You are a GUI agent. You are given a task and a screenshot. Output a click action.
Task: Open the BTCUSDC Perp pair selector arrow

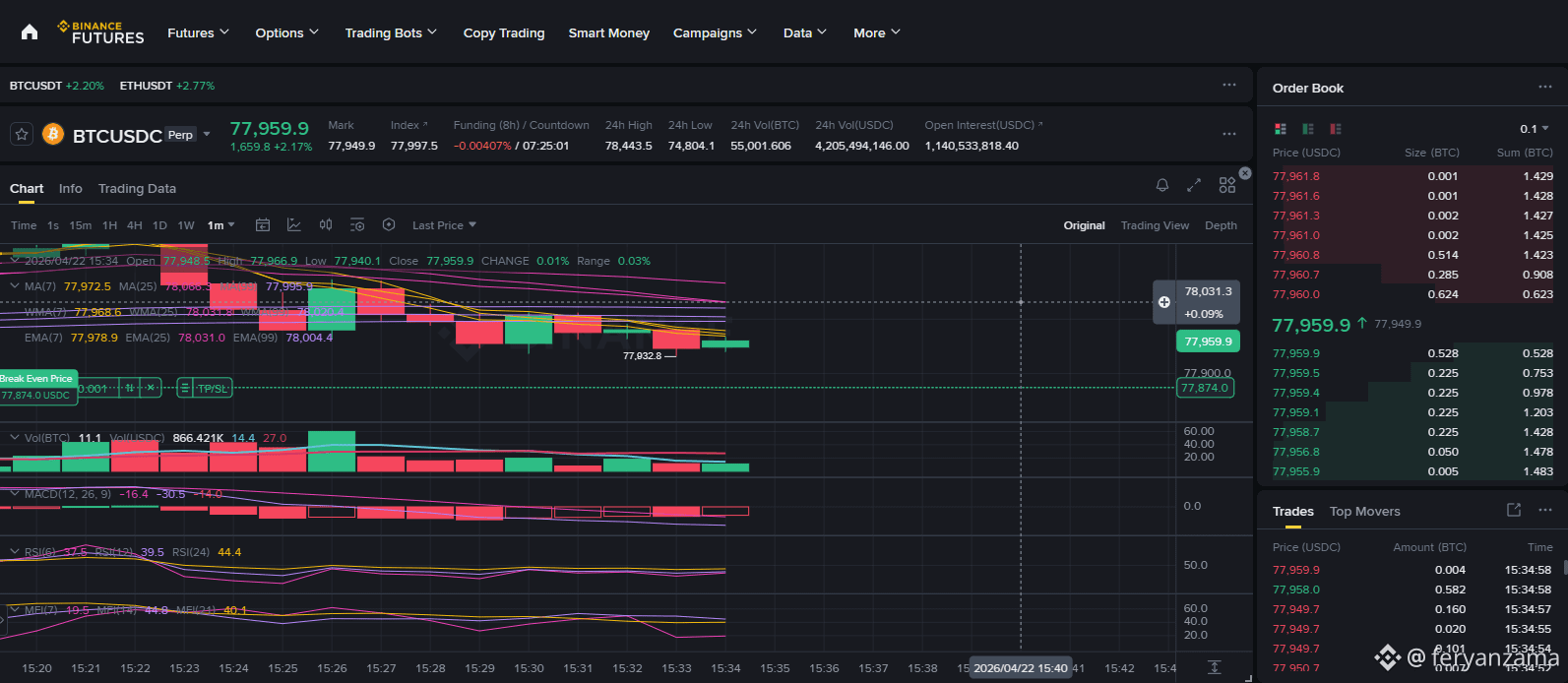click(207, 135)
